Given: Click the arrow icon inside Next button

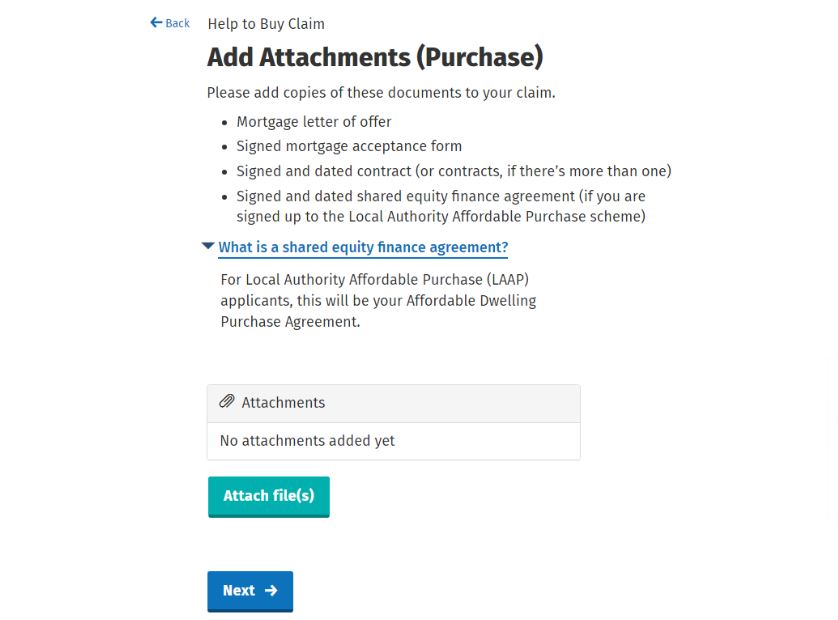Looking at the screenshot, I should point(271,590).
